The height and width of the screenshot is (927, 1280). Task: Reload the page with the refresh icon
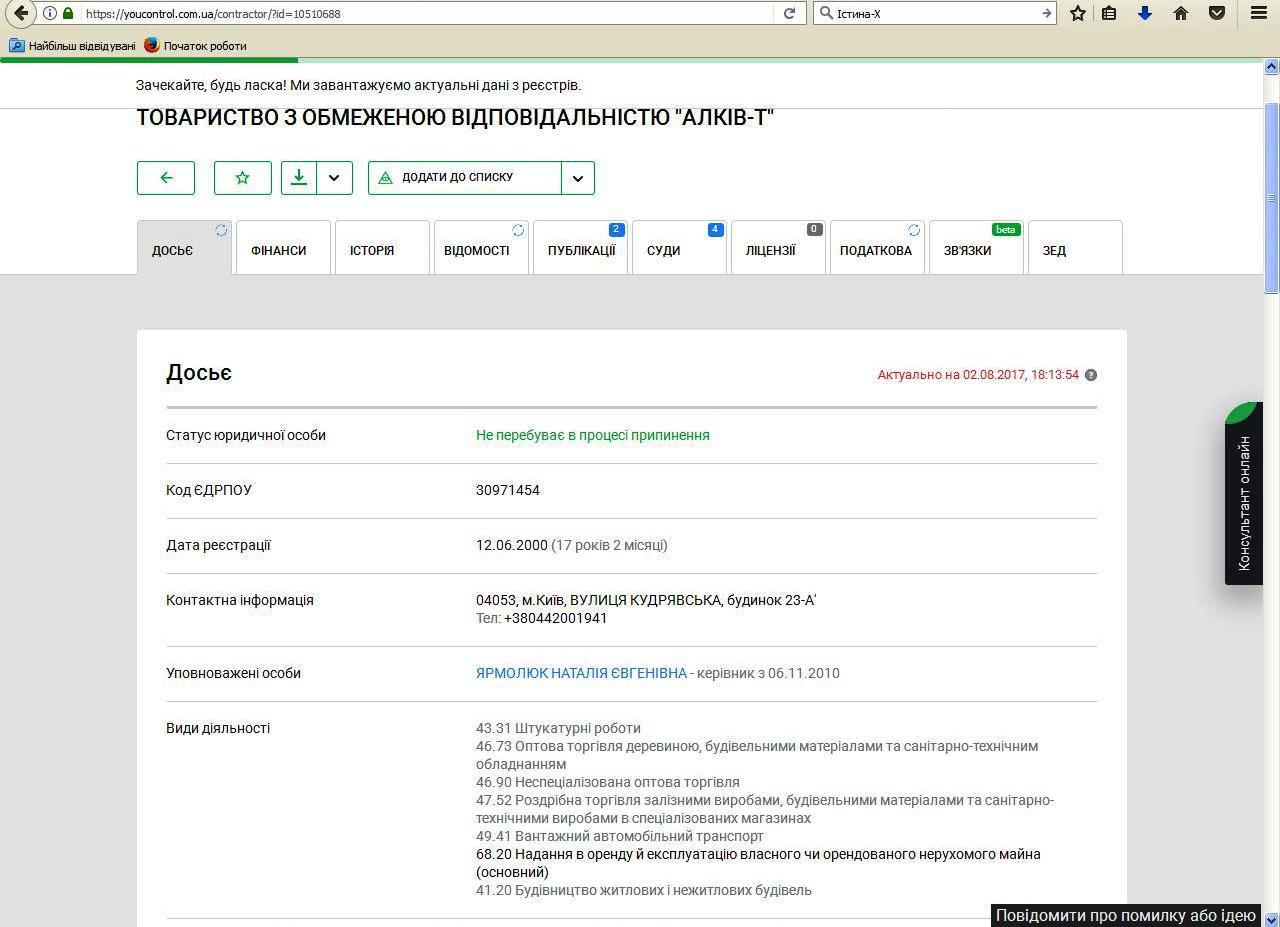tap(789, 14)
